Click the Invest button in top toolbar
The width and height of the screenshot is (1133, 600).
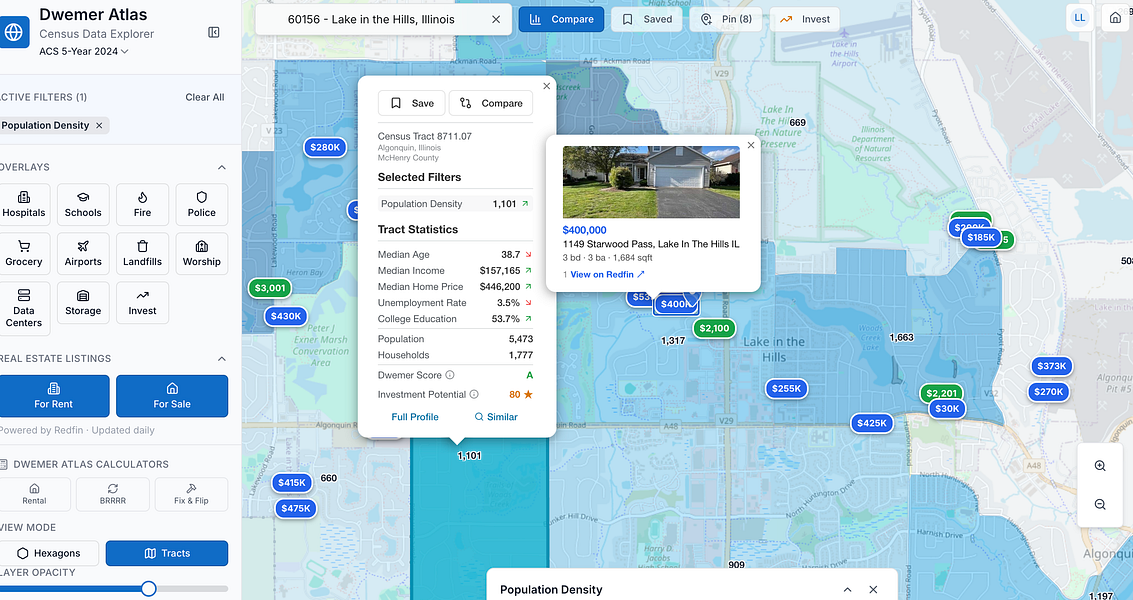point(805,20)
